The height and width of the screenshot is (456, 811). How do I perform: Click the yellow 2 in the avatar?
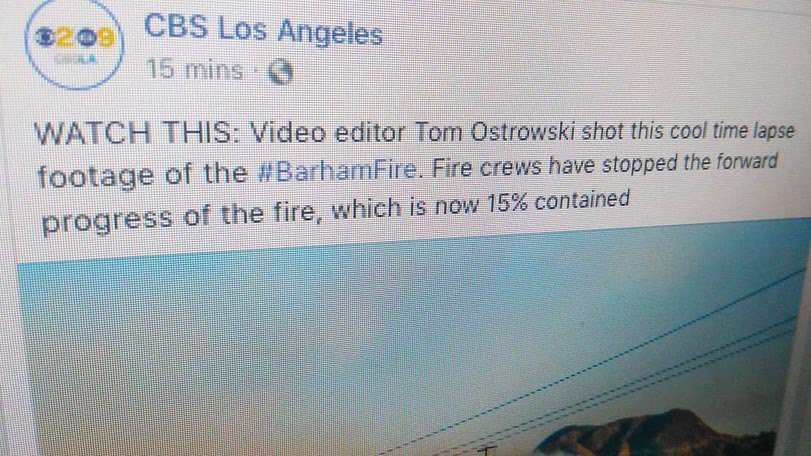click(x=65, y=37)
